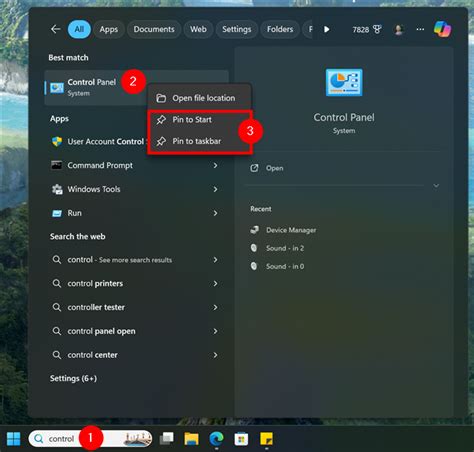Switch to the Folders filter tab

[x=280, y=29]
